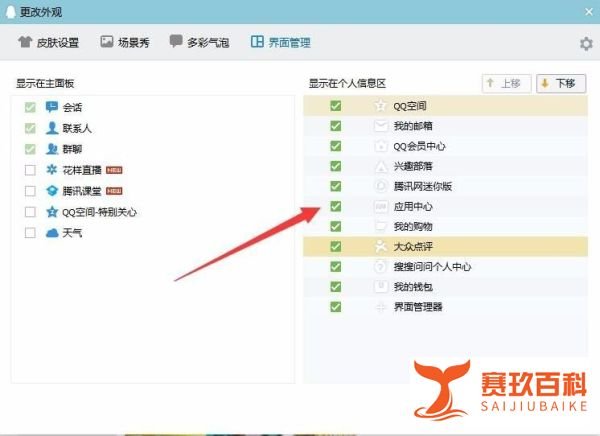Click the 联系人 label in main panel list
The image size is (600, 436).
(77, 128)
